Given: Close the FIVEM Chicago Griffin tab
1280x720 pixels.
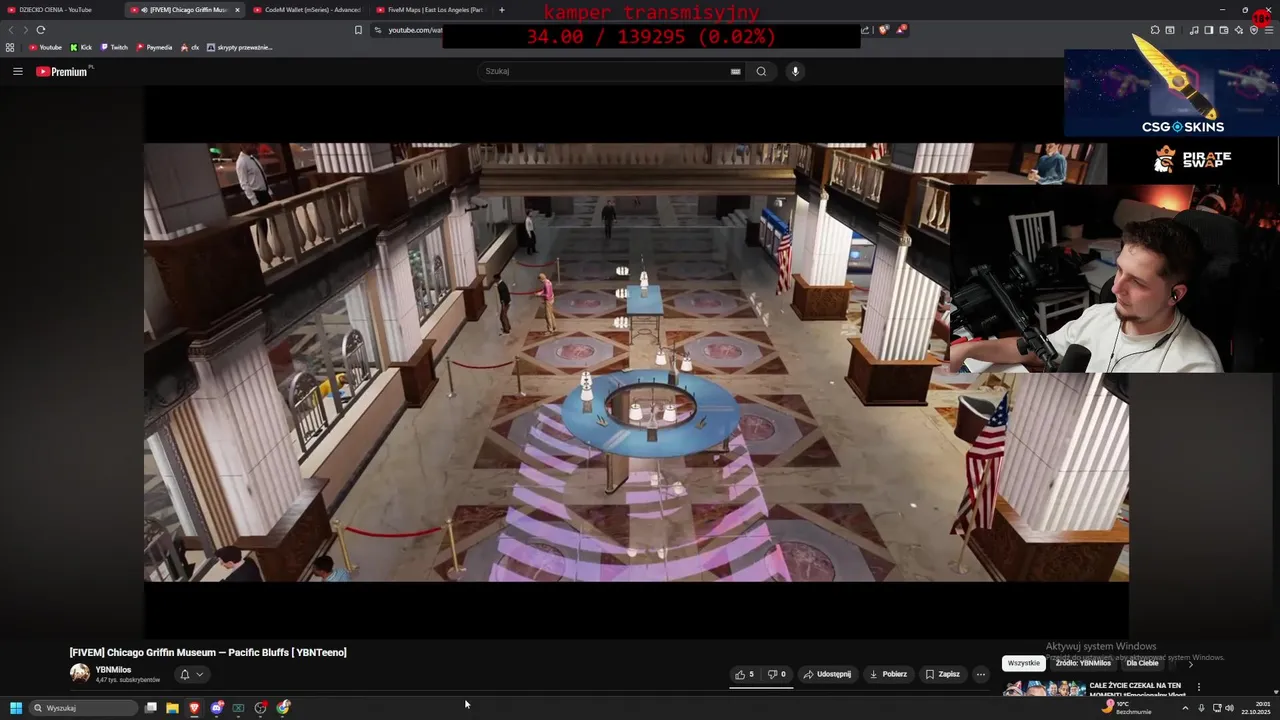Looking at the screenshot, I should [237, 10].
